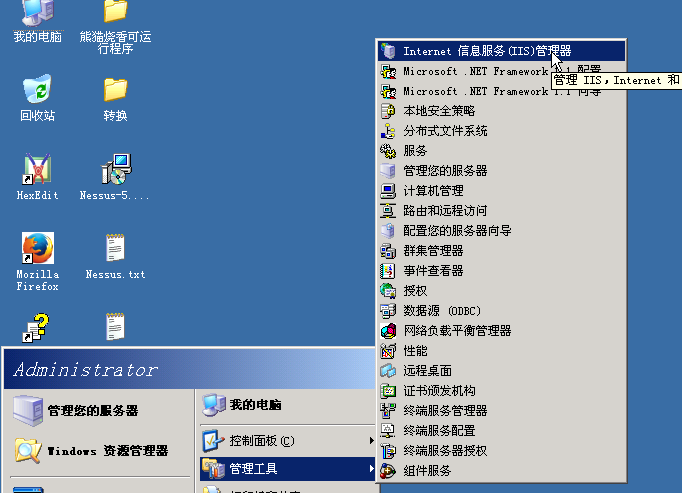Screen dimensions: 682x493
Task: Click the 组件服务 text entry
Action: [427, 471]
